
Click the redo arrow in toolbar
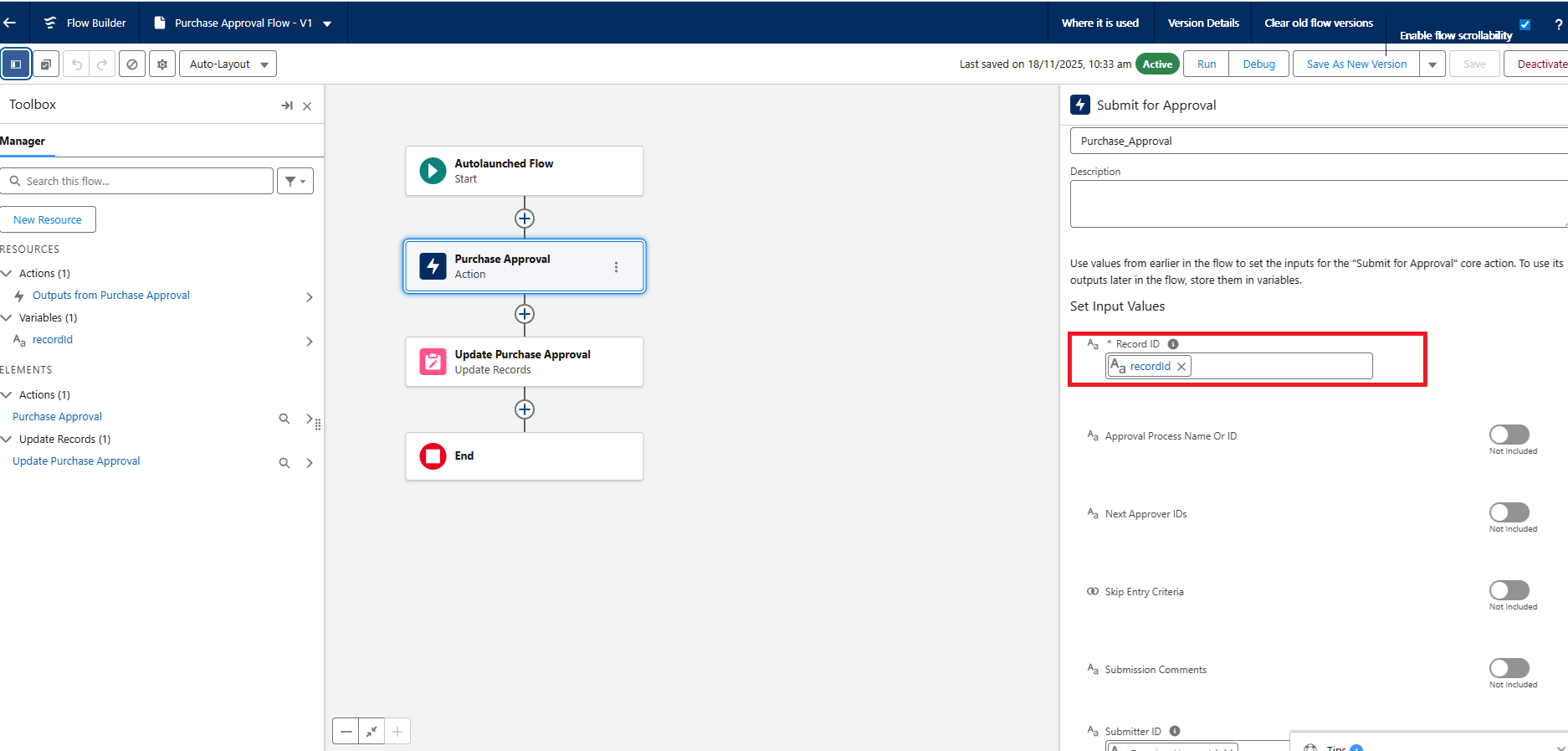(x=102, y=64)
